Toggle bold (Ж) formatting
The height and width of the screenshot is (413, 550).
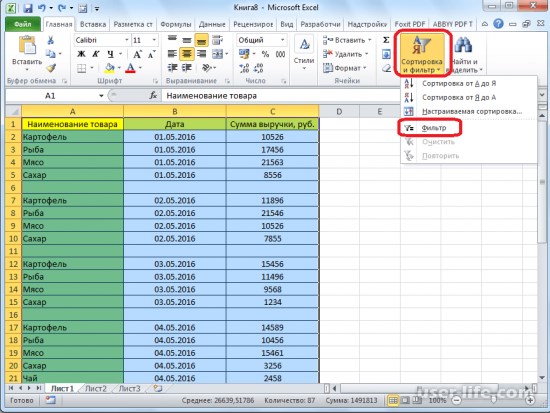(81, 54)
